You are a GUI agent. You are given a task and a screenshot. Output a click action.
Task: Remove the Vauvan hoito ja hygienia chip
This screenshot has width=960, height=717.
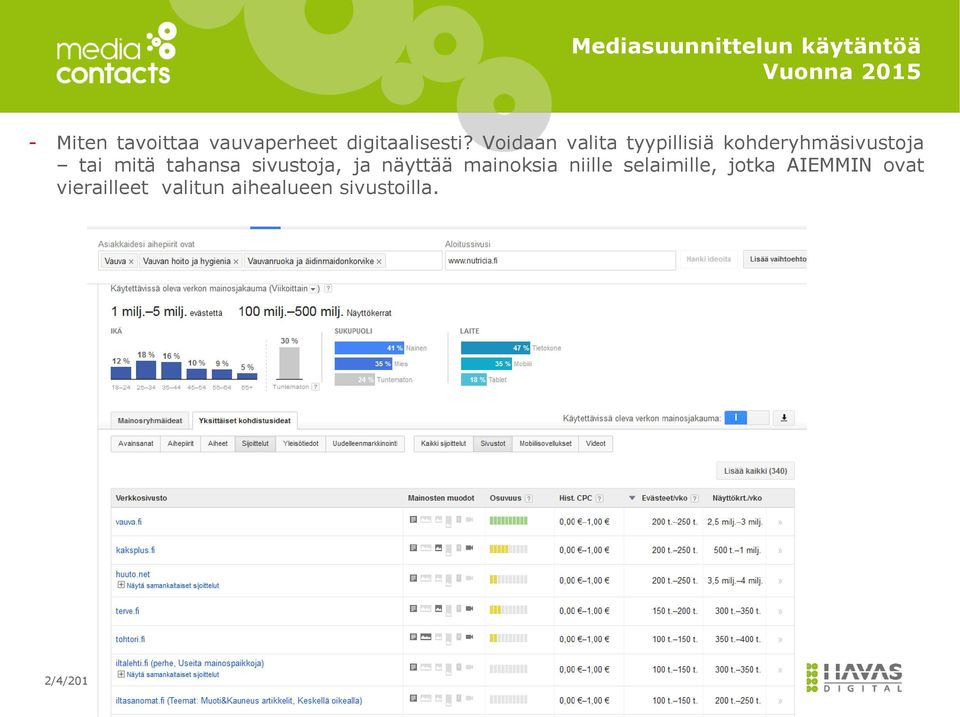tap(236, 261)
